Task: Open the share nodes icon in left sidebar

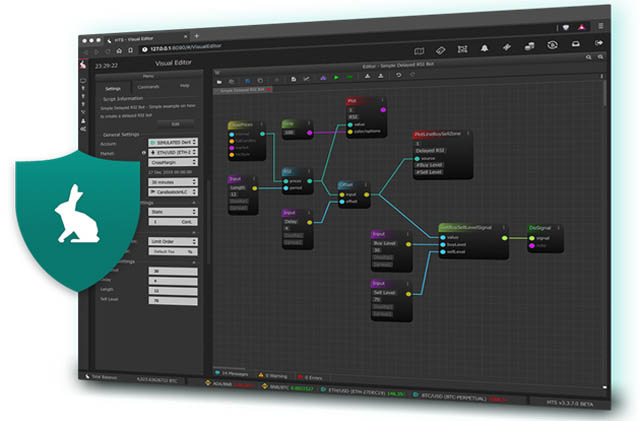Action: [x=83, y=129]
